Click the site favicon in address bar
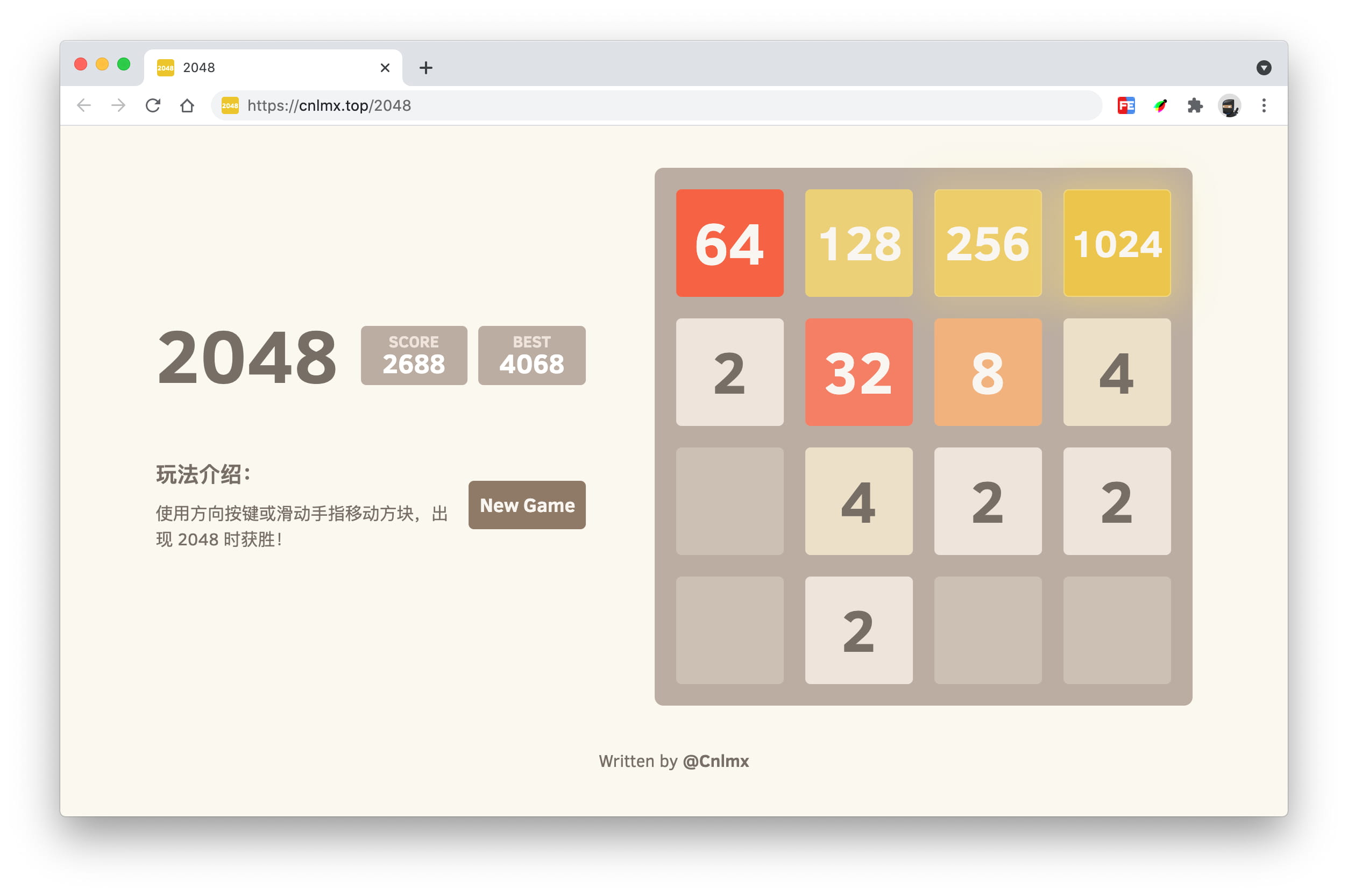1348x896 pixels. pyautogui.click(x=230, y=105)
